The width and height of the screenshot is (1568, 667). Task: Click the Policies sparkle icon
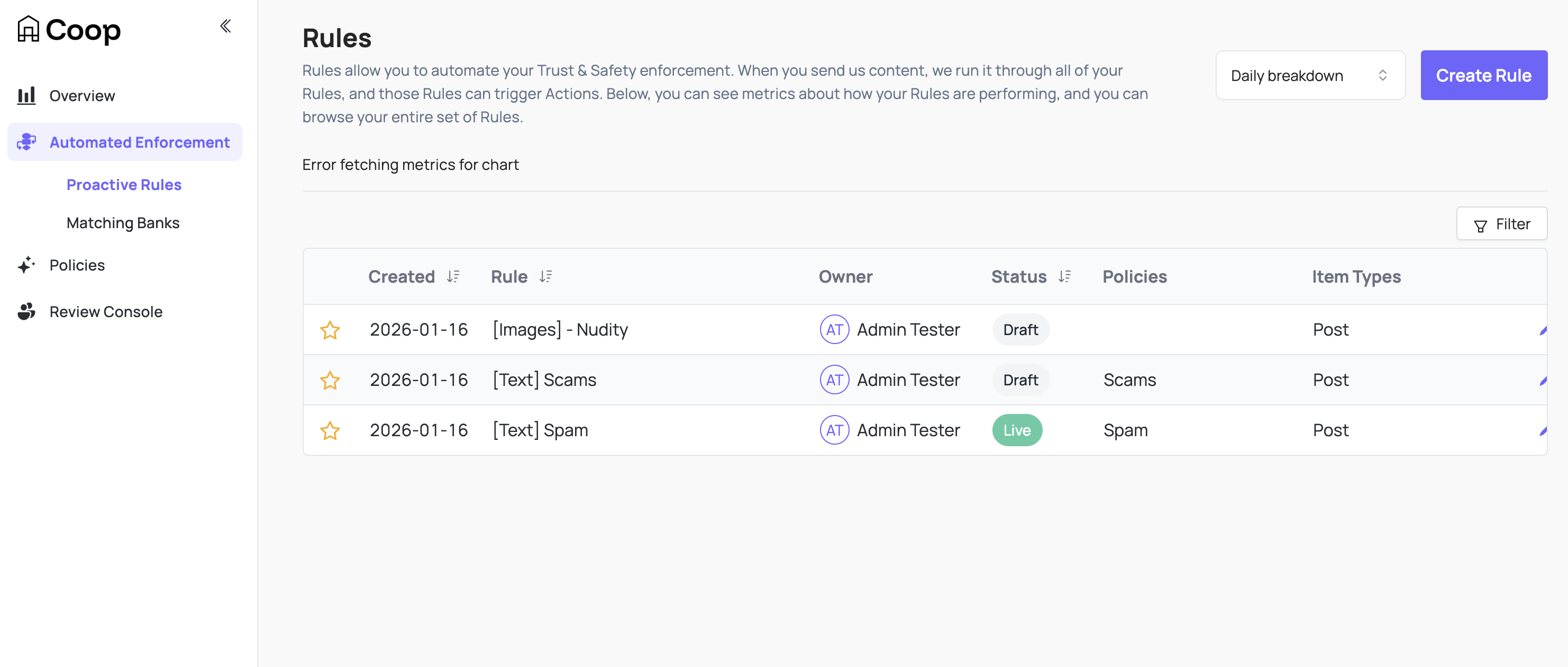25,265
